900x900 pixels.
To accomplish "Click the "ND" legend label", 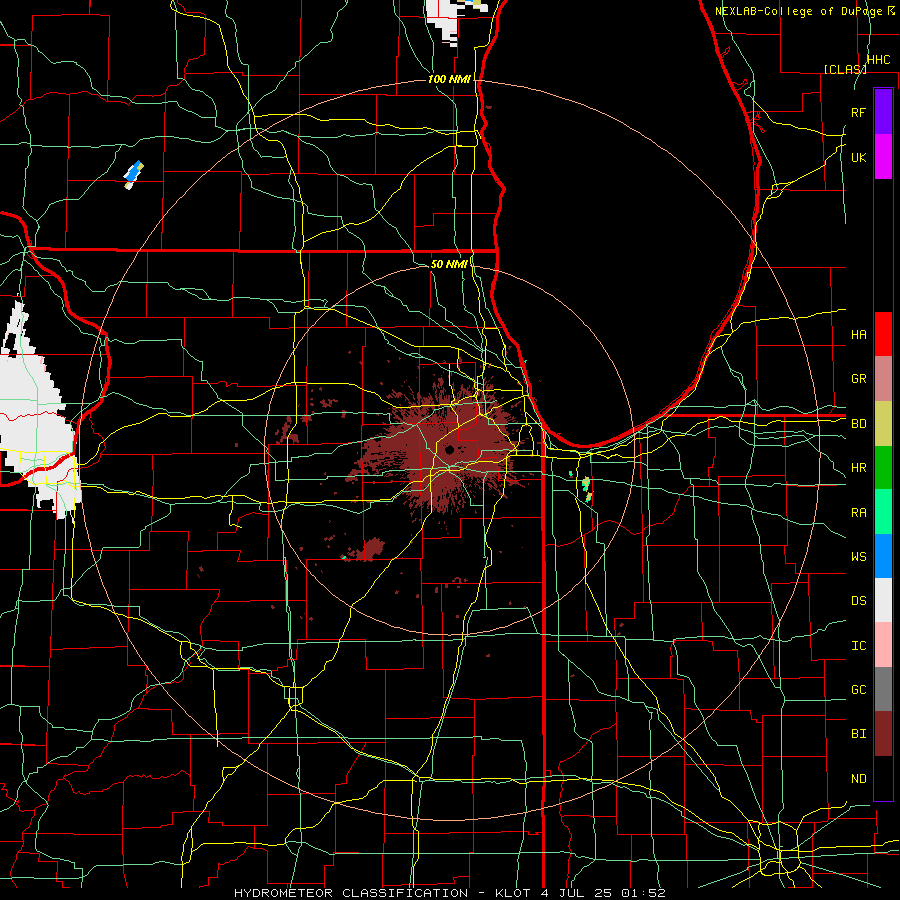I will pos(859,779).
